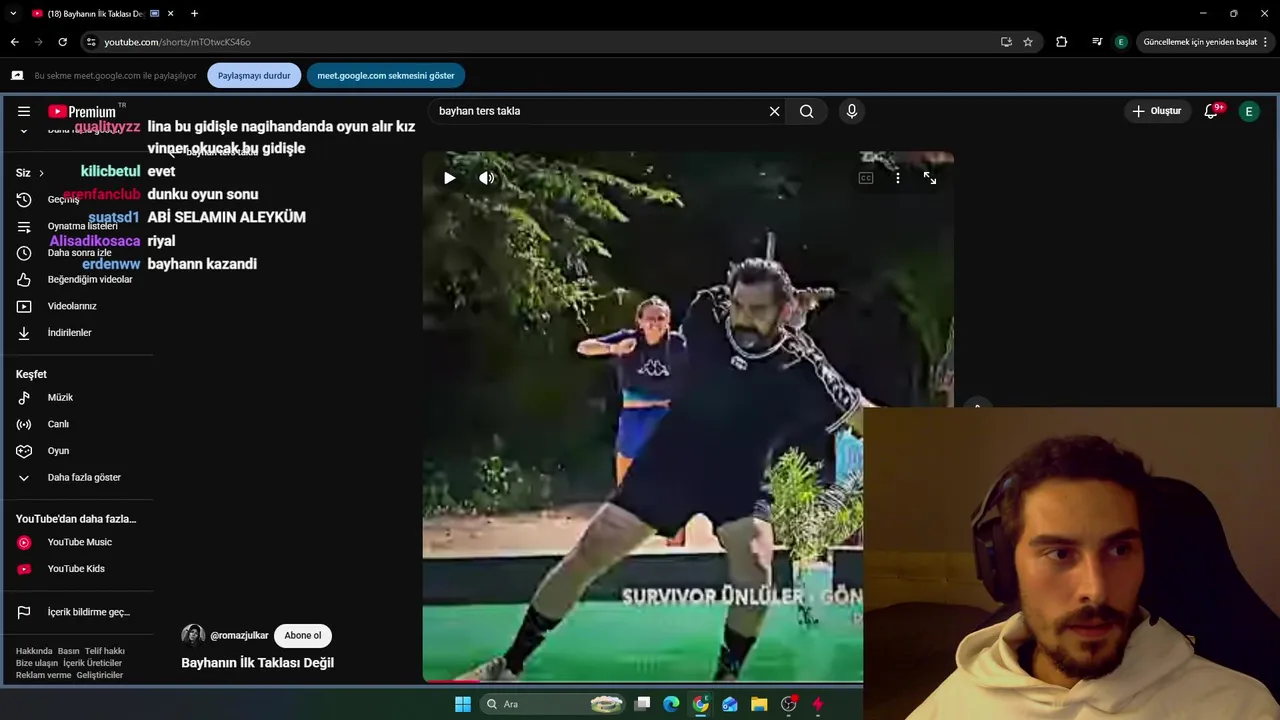Open romazjulkar channel avatar
Screen dimensions: 1280x720
click(193, 635)
